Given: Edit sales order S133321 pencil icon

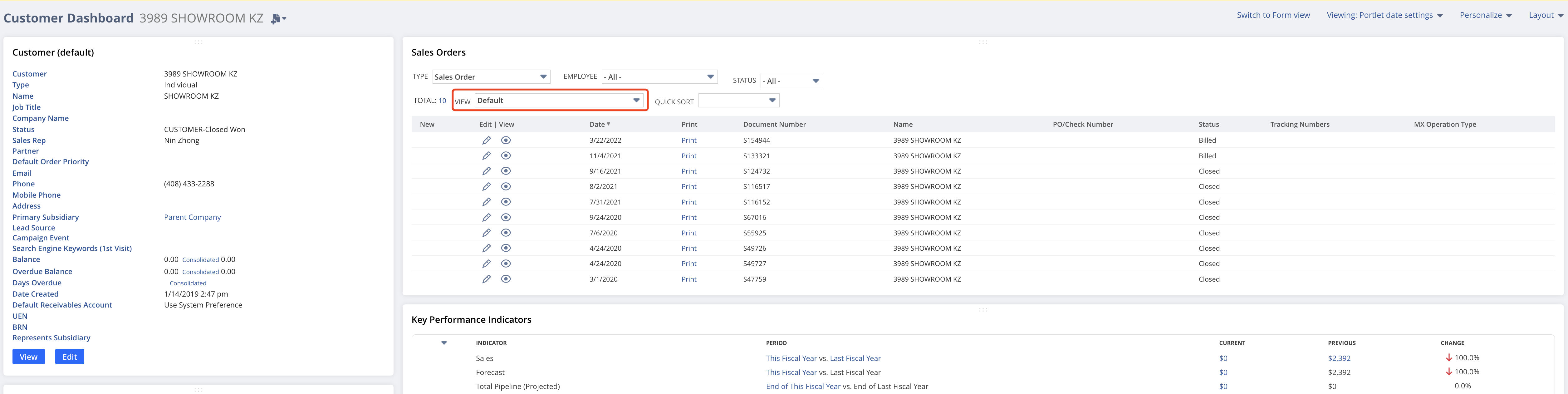Looking at the screenshot, I should tap(486, 156).
